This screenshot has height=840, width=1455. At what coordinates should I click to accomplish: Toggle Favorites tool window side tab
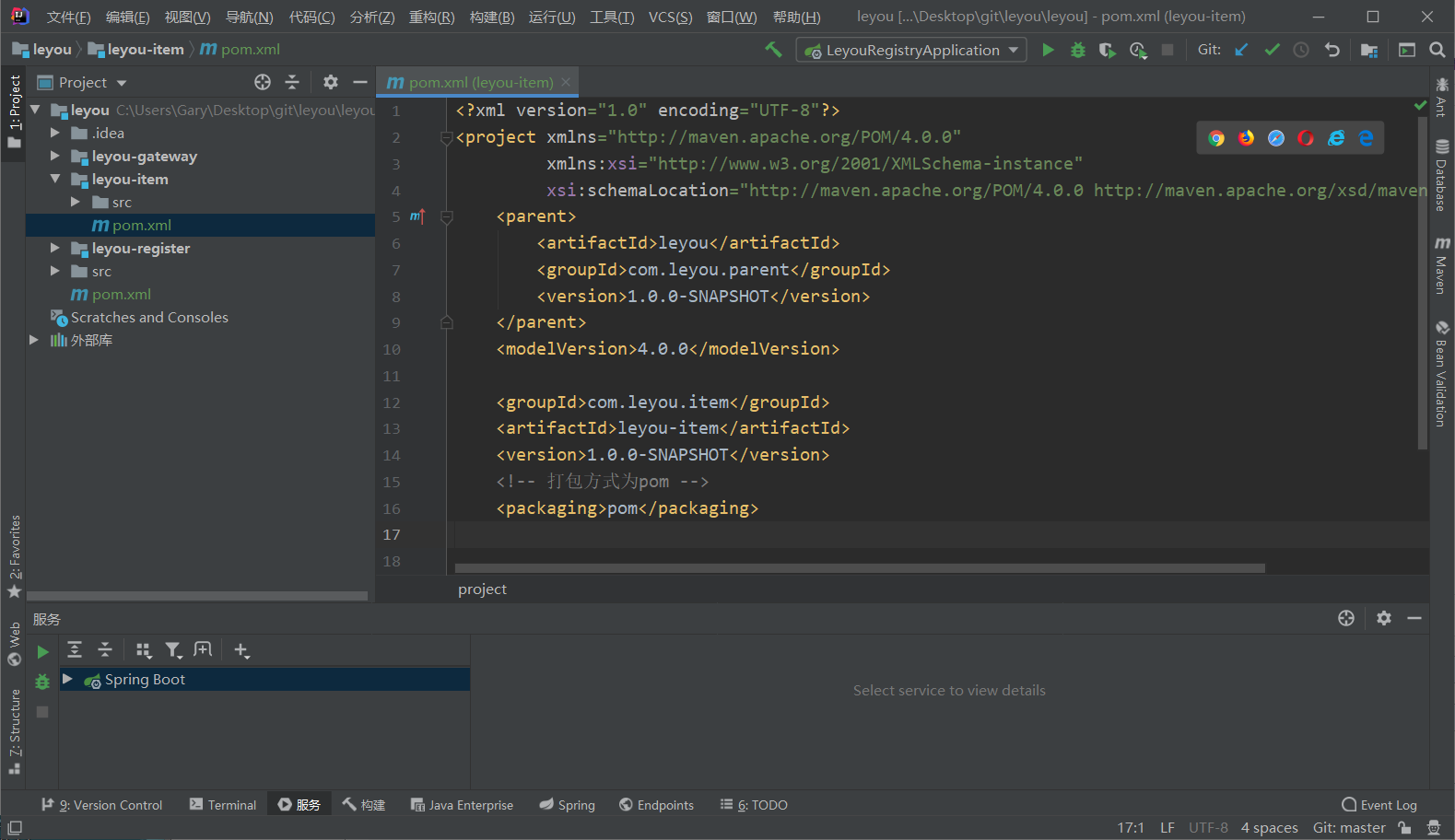[x=14, y=556]
